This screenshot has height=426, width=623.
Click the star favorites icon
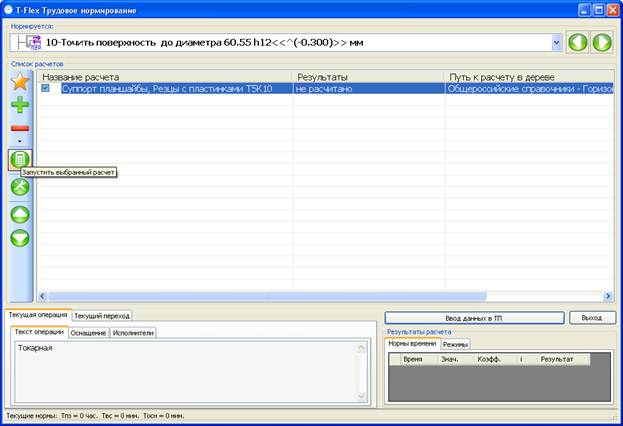pyautogui.click(x=20, y=81)
